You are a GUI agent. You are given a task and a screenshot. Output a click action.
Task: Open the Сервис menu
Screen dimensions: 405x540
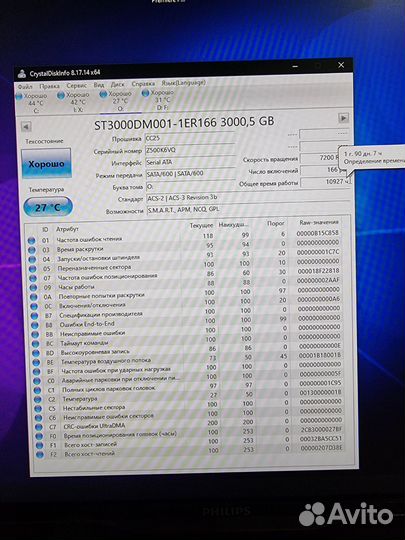(76, 85)
